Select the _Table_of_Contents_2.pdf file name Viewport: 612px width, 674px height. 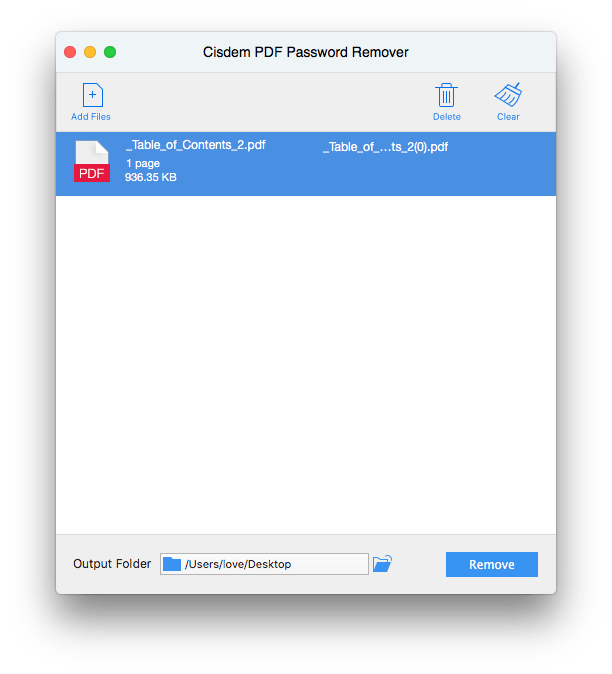[196, 145]
